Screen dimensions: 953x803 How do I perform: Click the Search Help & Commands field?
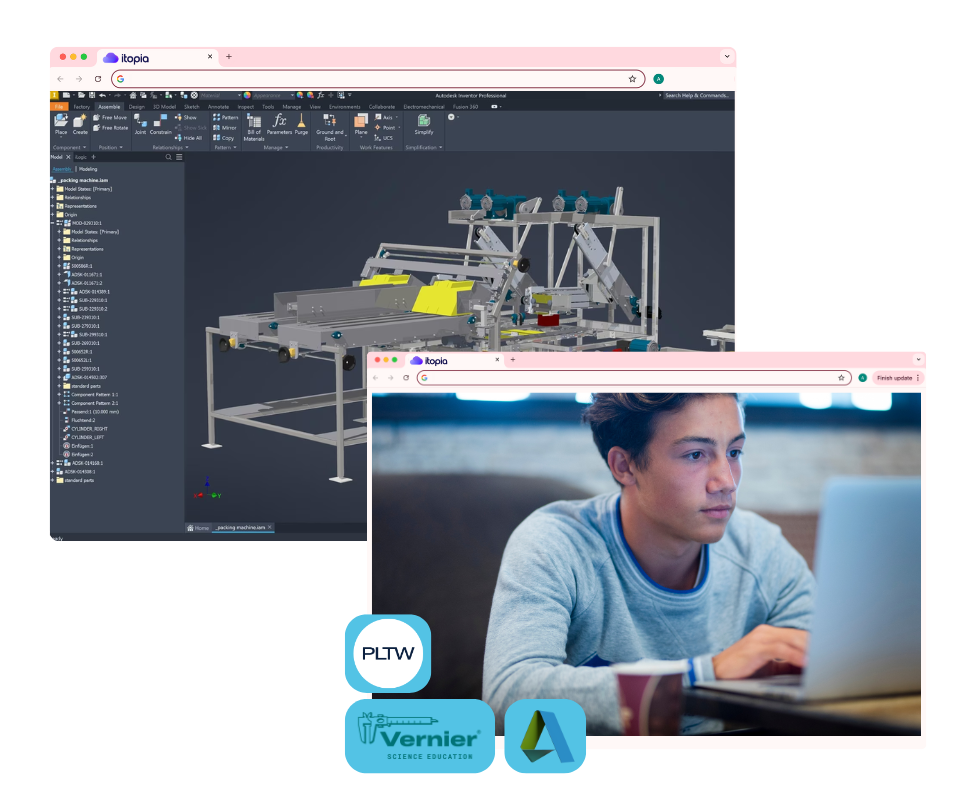click(697, 95)
